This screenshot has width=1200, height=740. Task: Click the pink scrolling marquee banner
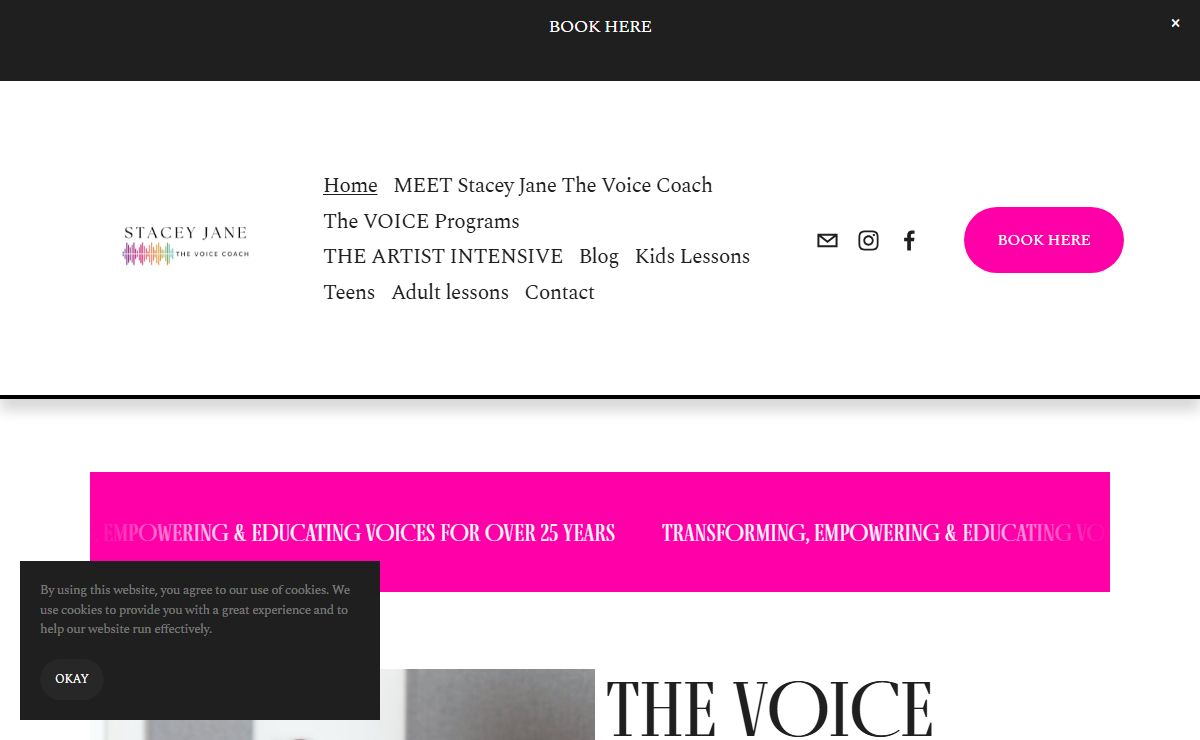tap(600, 532)
